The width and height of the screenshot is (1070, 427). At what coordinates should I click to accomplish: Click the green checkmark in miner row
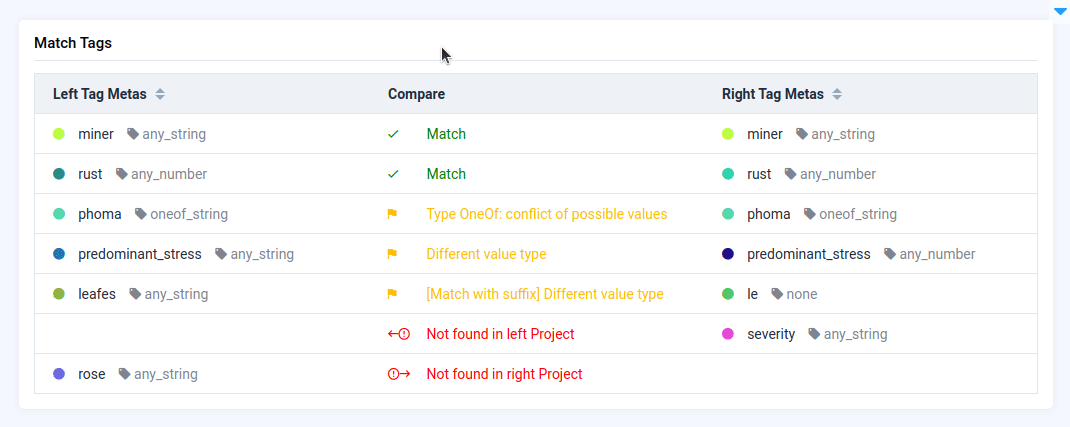click(393, 134)
